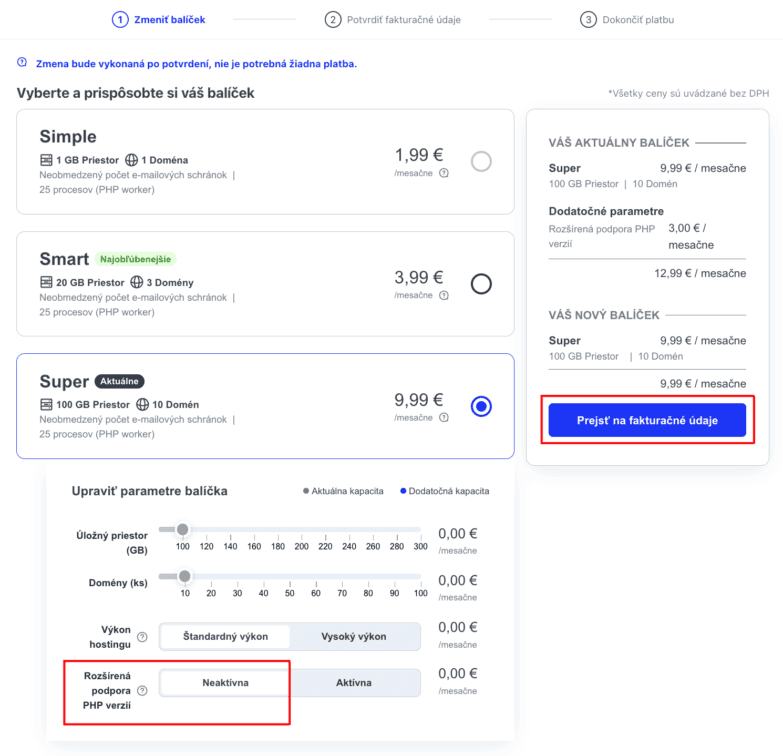Click the storage icon in the Smart package
Viewport: 783px width, 756px height.
46,282
